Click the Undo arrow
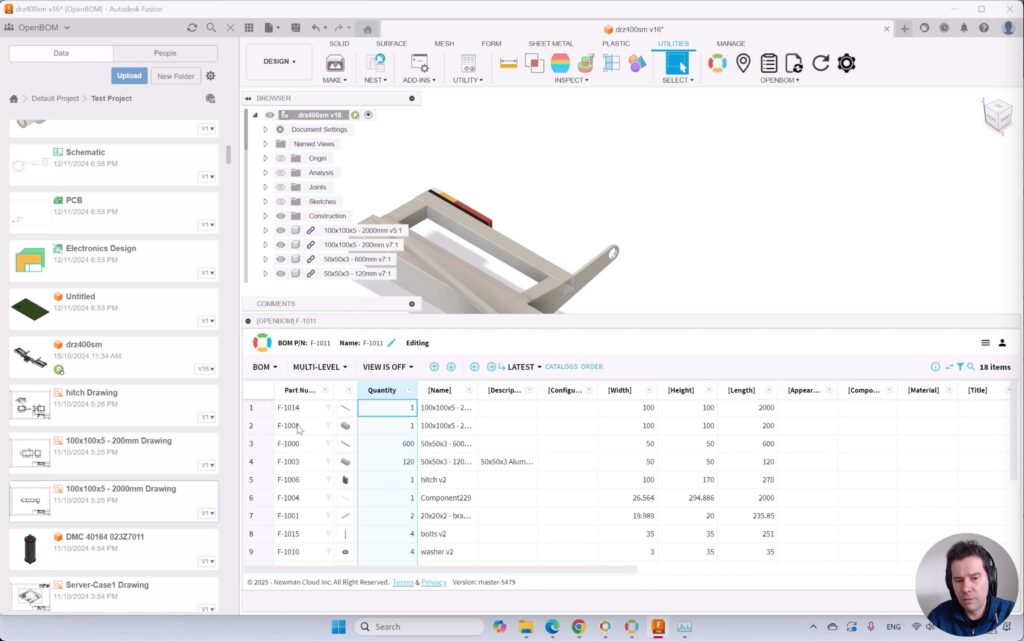Image resolution: width=1024 pixels, height=641 pixels. tap(316, 27)
